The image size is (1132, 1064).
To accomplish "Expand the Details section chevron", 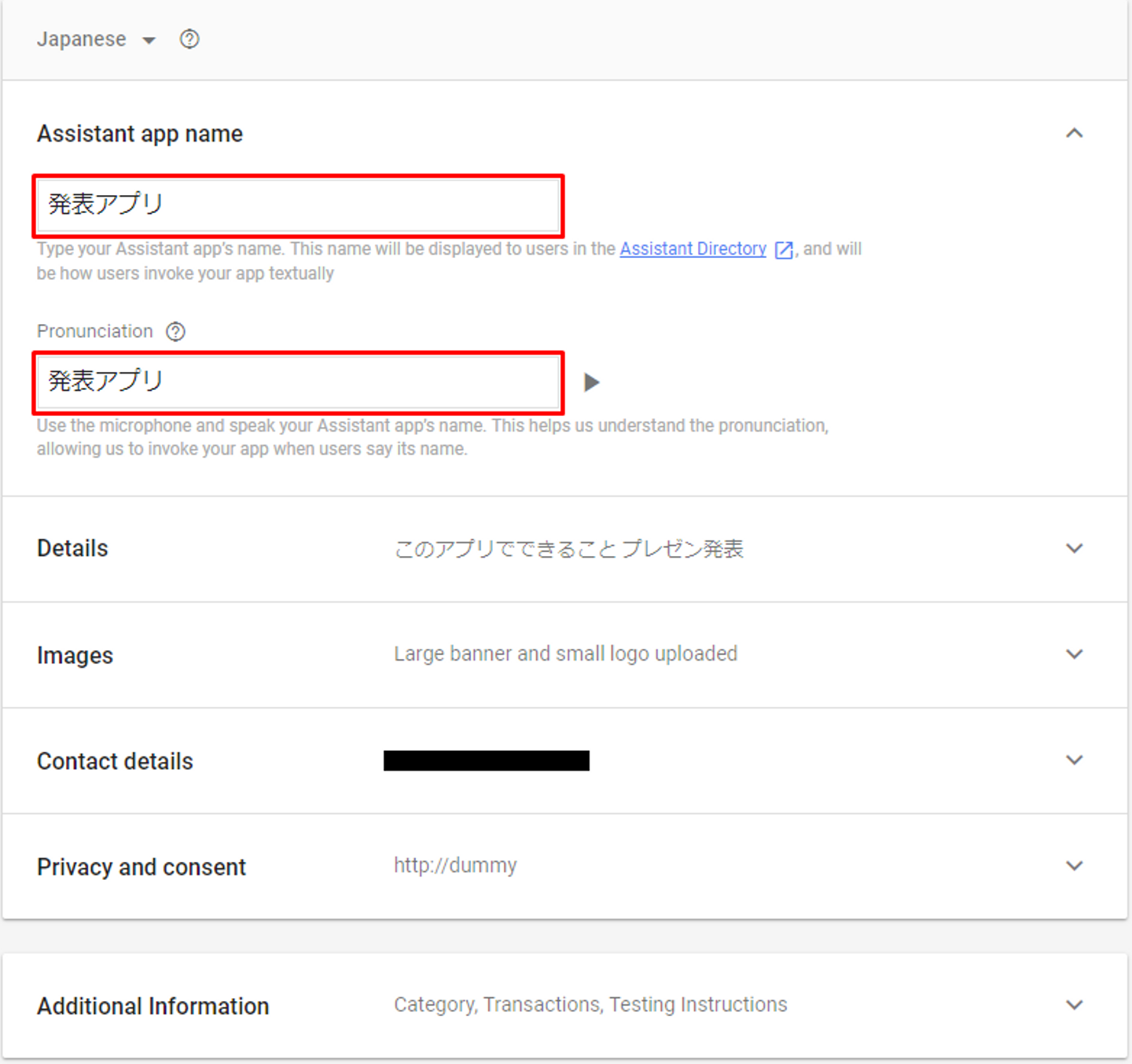I will click(1074, 548).
